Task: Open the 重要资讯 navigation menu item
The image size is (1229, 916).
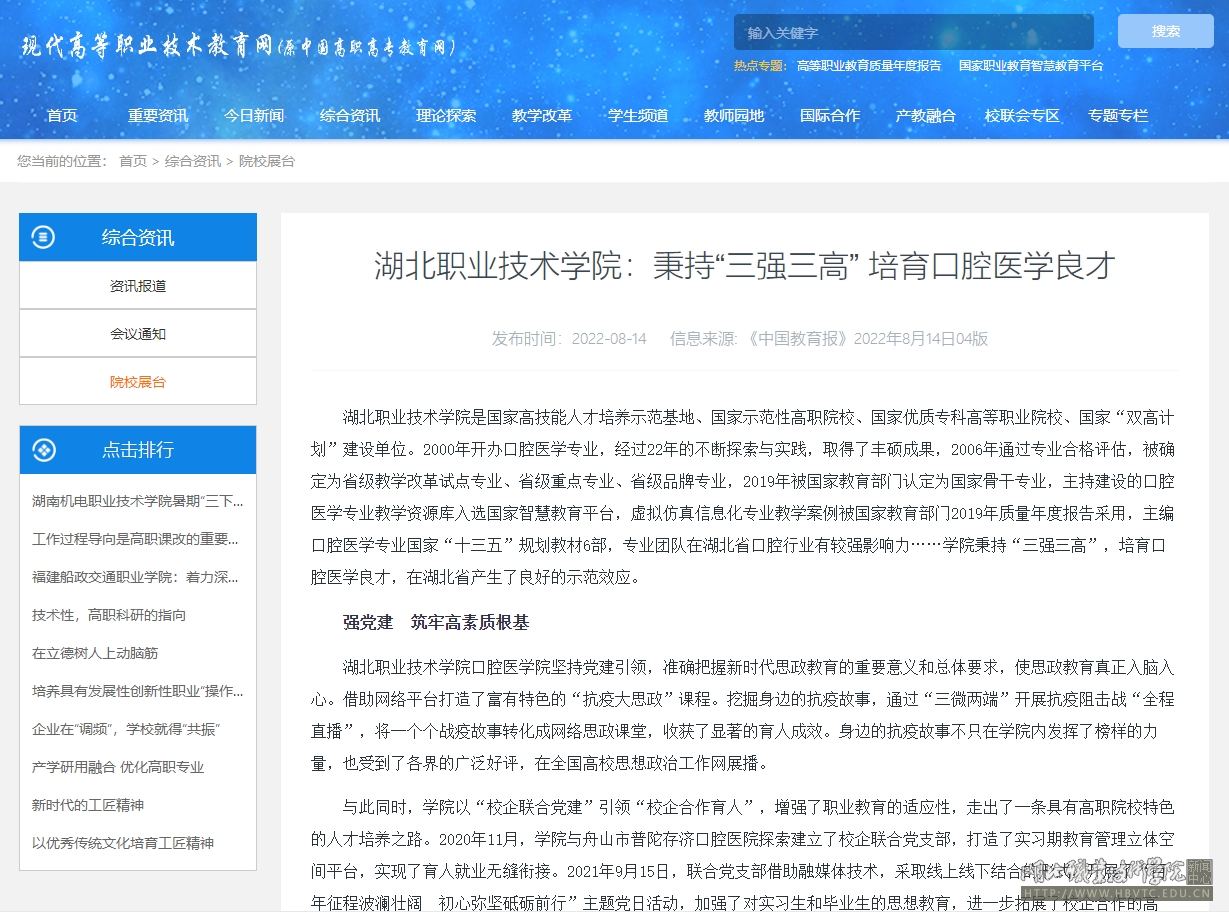Action: pos(158,115)
